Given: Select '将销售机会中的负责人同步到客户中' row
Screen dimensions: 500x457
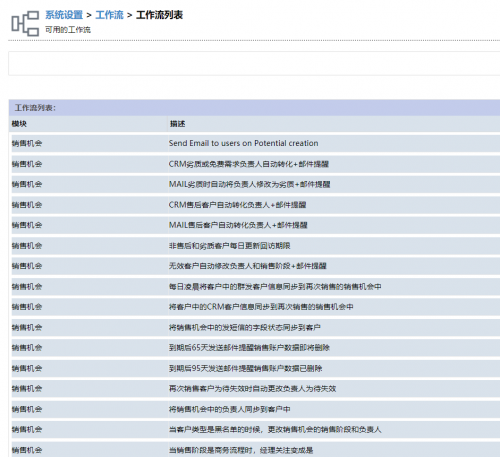Looking at the screenshot, I should pyautogui.click(x=256, y=409).
